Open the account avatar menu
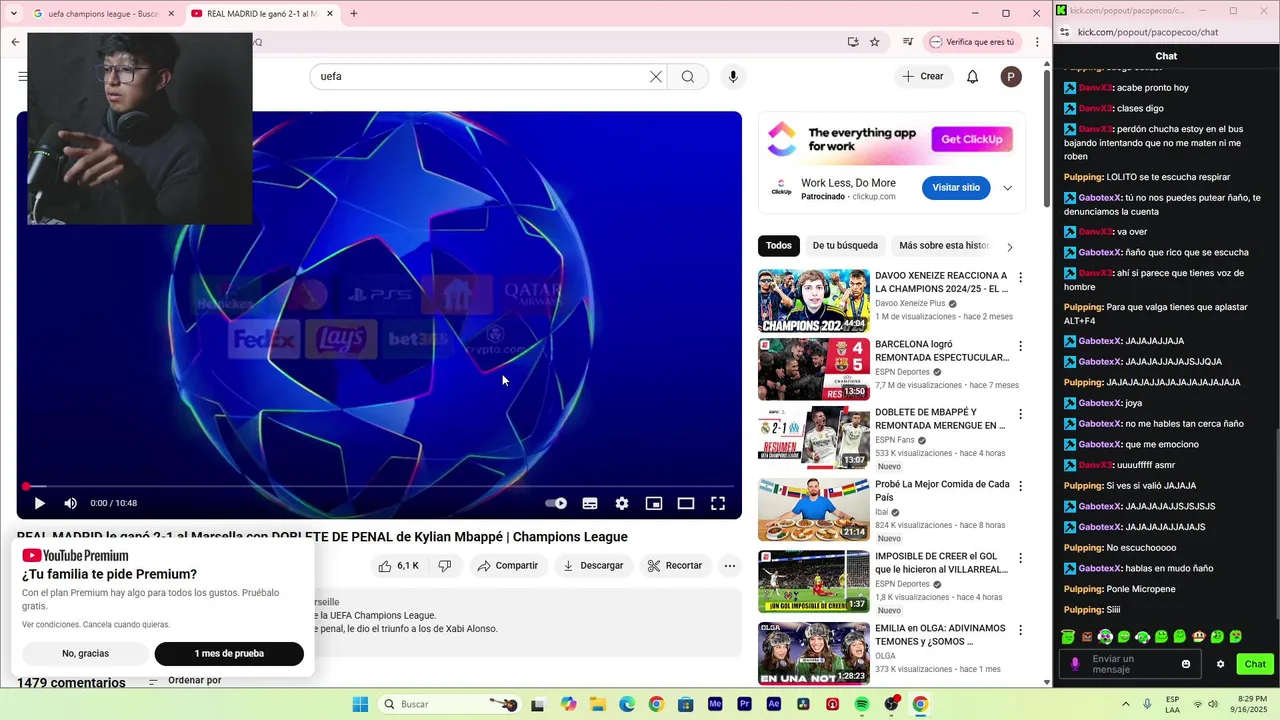Image resolution: width=1280 pixels, height=720 pixels. (x=1011, y=76)
